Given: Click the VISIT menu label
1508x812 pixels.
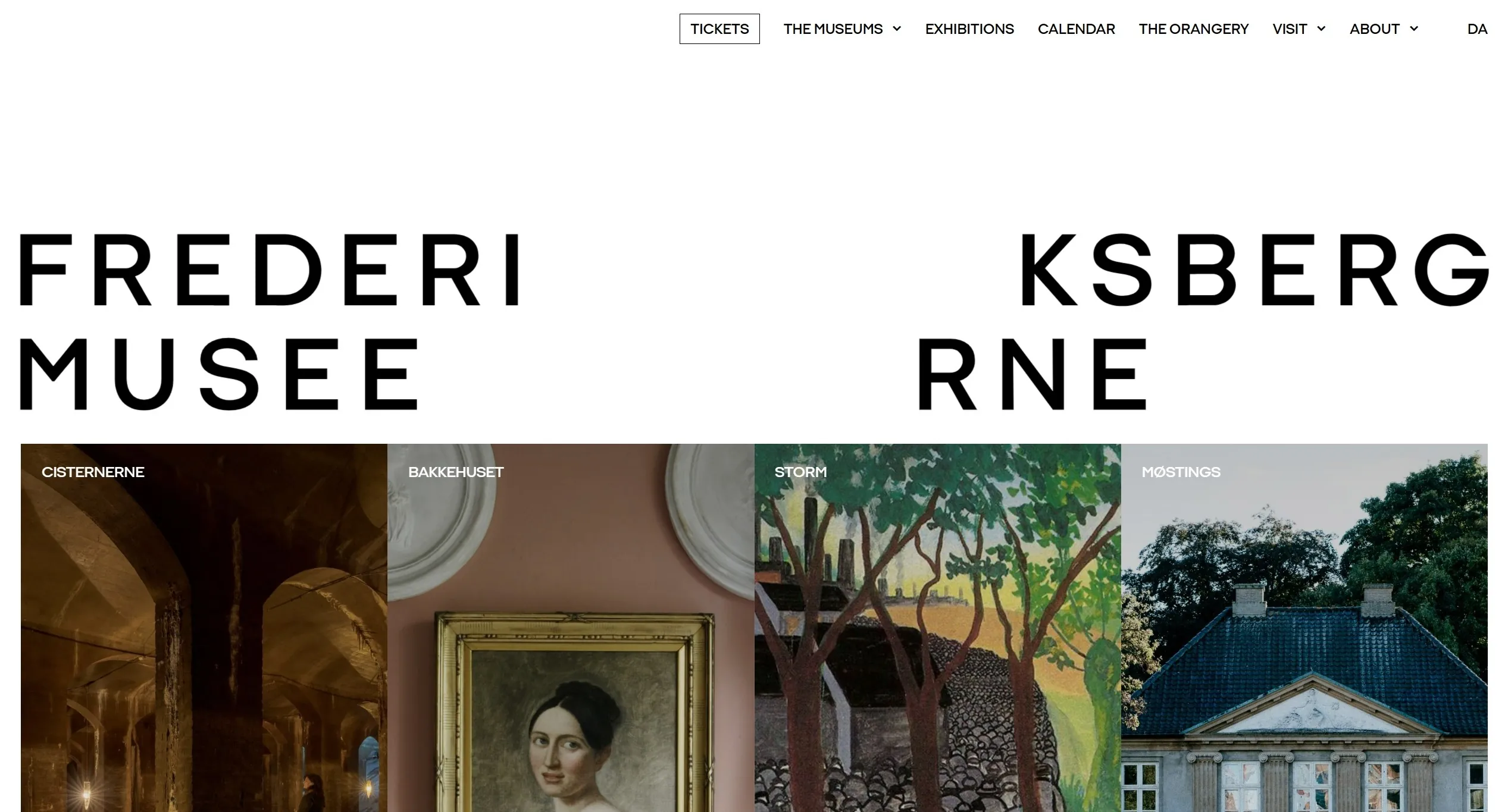Looking at the screenshot, I should tap(1290, 29).
